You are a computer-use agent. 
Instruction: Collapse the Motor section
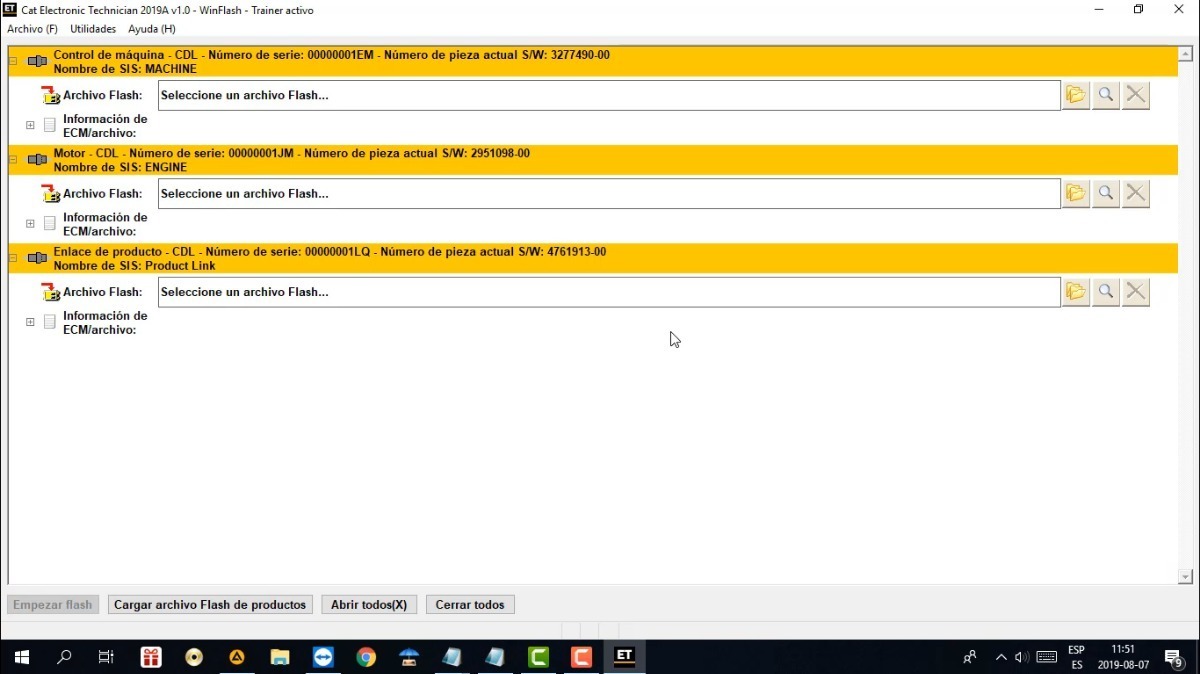pos(13,160)
